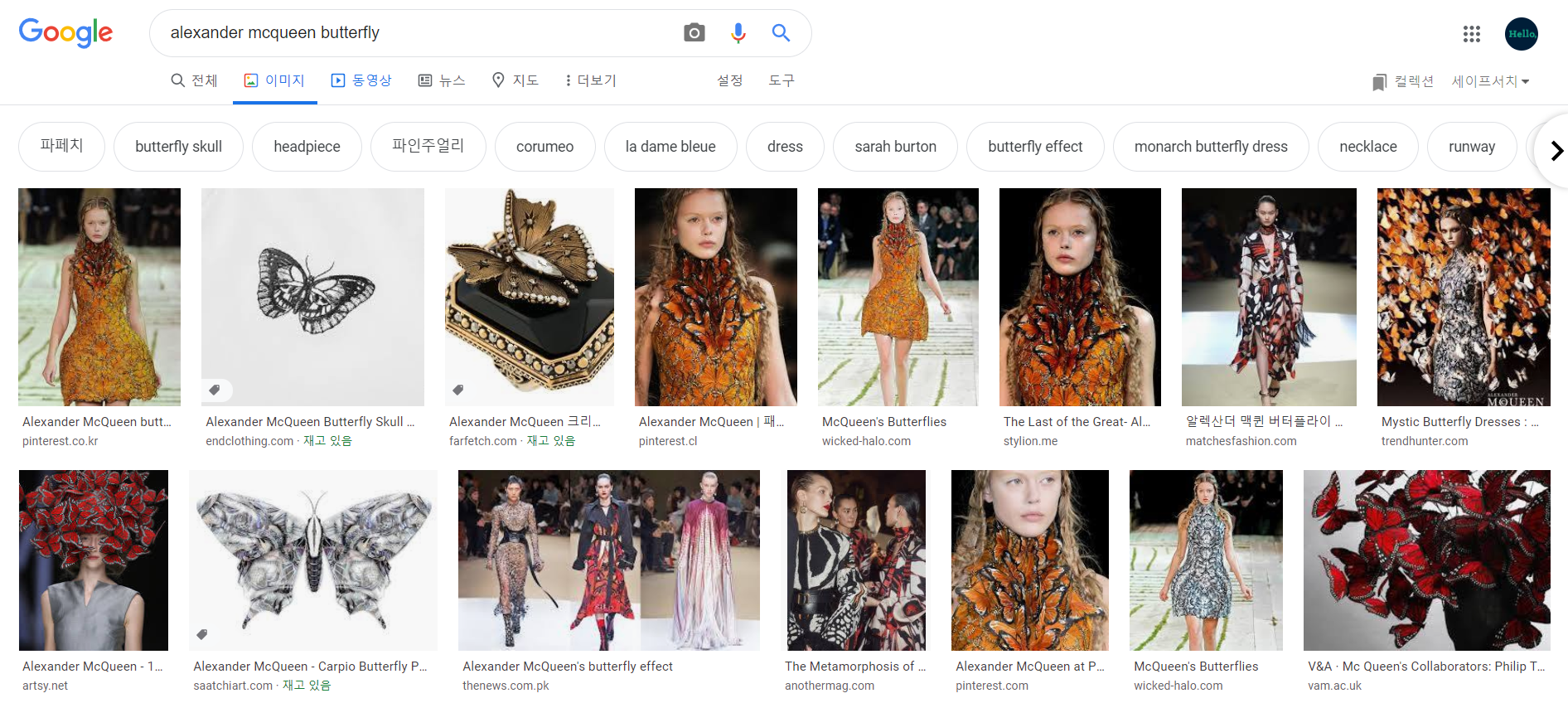This screenshot has width=1568, height=703.
Task: Filter by necklace chip
Action: [1367, 146]
